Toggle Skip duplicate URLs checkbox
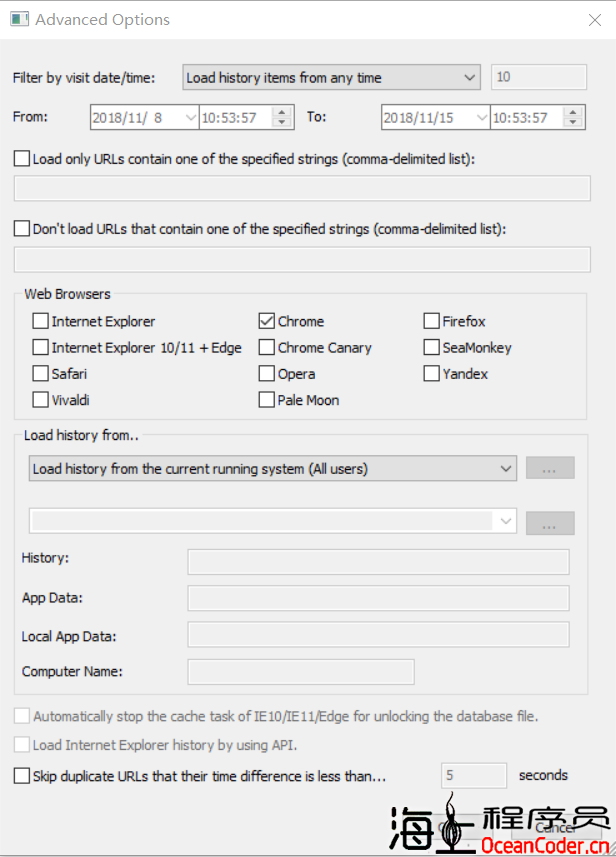Screen dimensions: 616x857 [22, 775]
